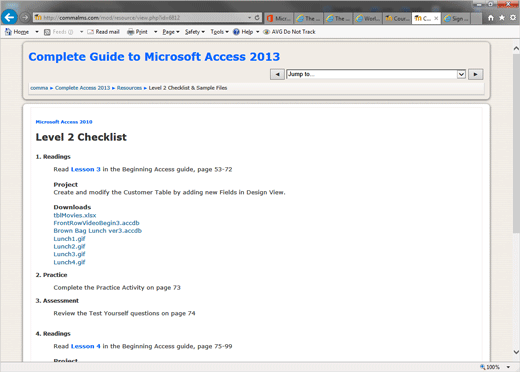The image size is (520, 372).
Task: Expand the Help dropdown arrow
Action: tap(258, 32)
